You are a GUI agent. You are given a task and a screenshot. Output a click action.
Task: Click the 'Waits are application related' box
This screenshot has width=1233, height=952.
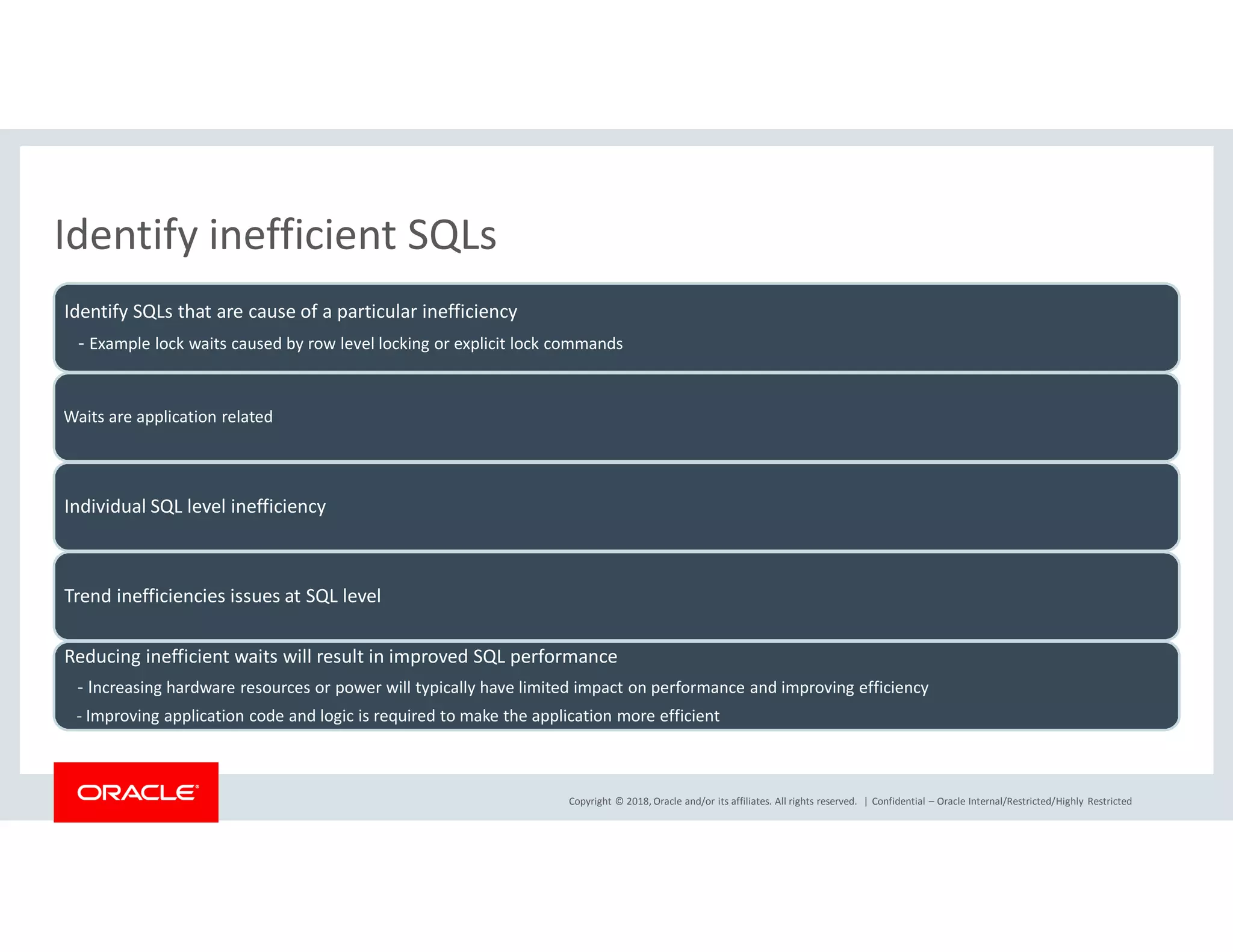click(x=616, y=417)
